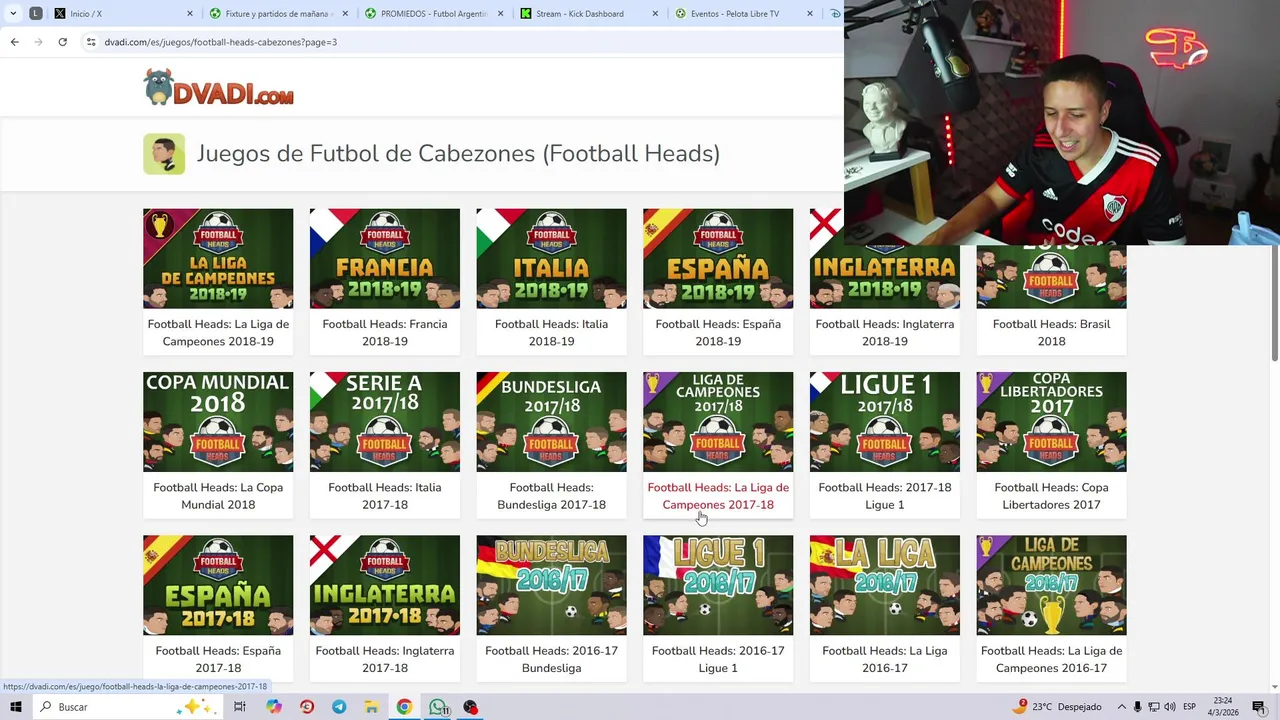The image size is (1280, 720).
Task: Open the DVADI.com logo home link
Action: click(218, 87)
